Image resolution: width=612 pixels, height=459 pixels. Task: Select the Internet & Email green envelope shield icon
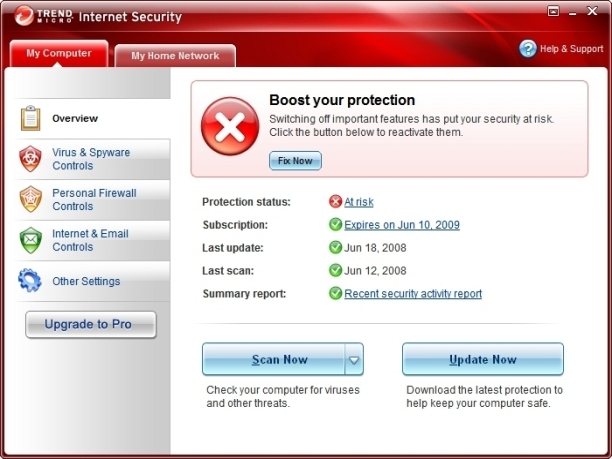[30, 240]
